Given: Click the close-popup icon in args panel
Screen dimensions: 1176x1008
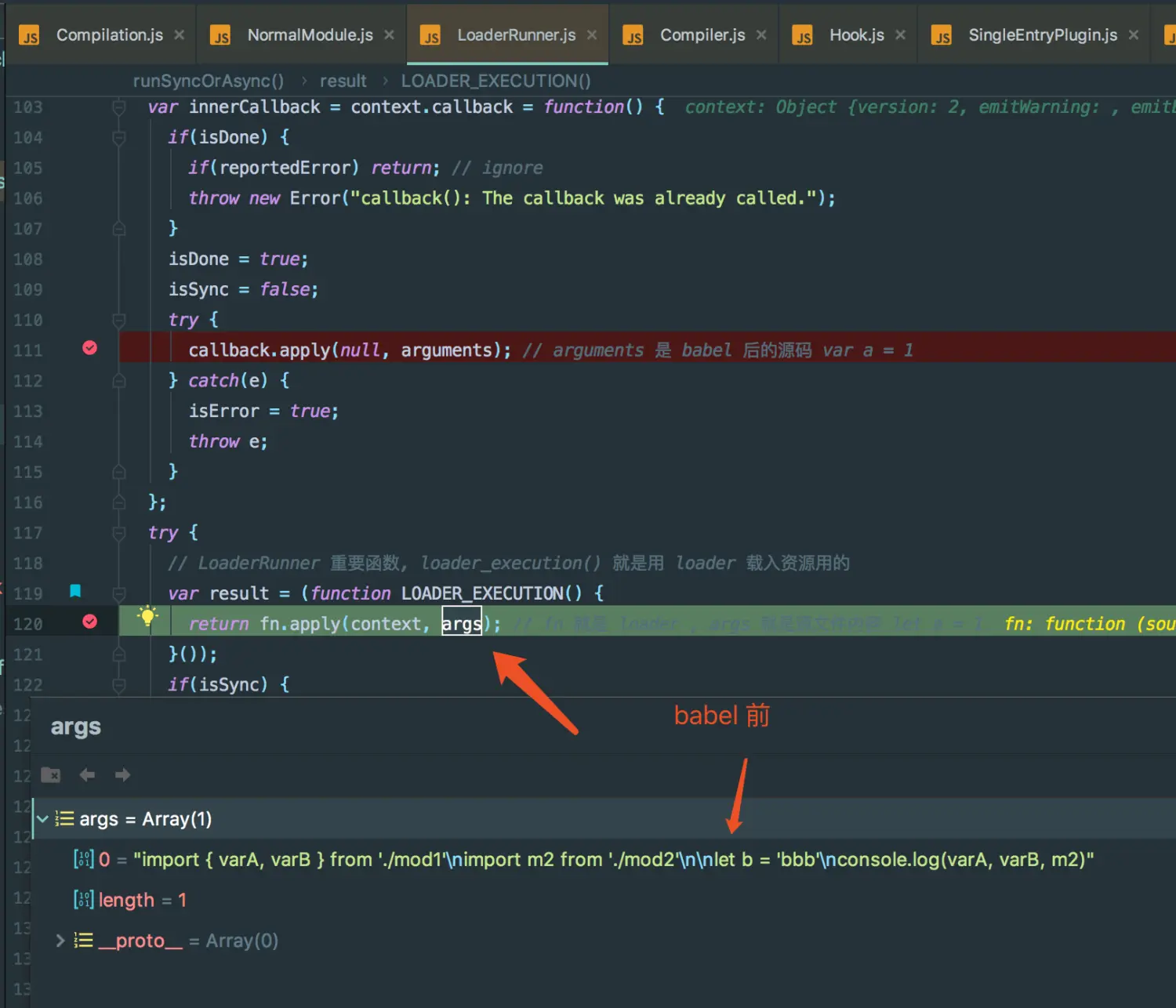Looking at the screenshot, I should pyautogui.click(x=50, y=775).
